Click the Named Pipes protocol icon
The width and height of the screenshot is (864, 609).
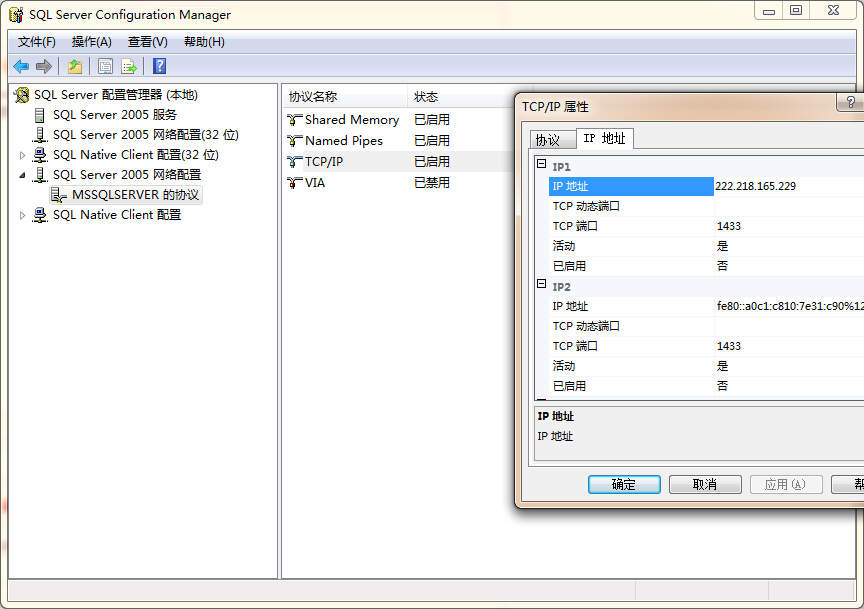pos(295,141)
